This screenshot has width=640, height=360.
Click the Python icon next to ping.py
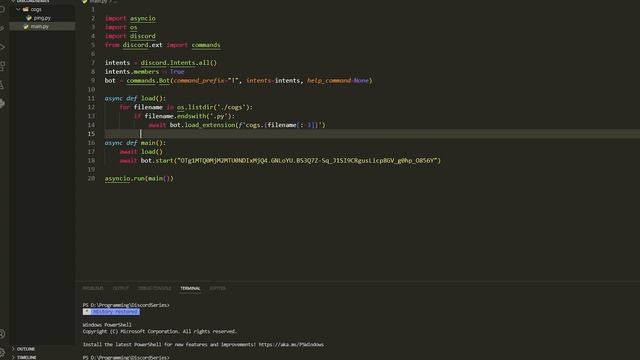(29, 18)
